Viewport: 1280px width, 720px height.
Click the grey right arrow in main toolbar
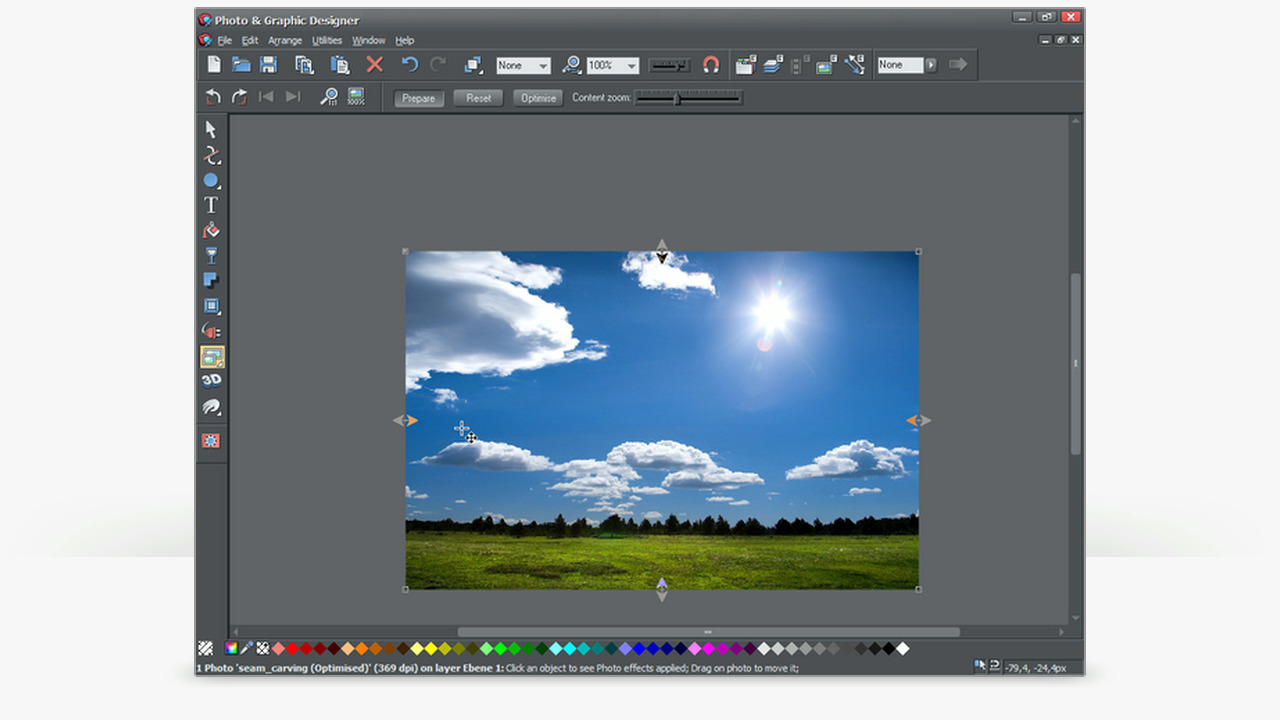pos(958,64)
